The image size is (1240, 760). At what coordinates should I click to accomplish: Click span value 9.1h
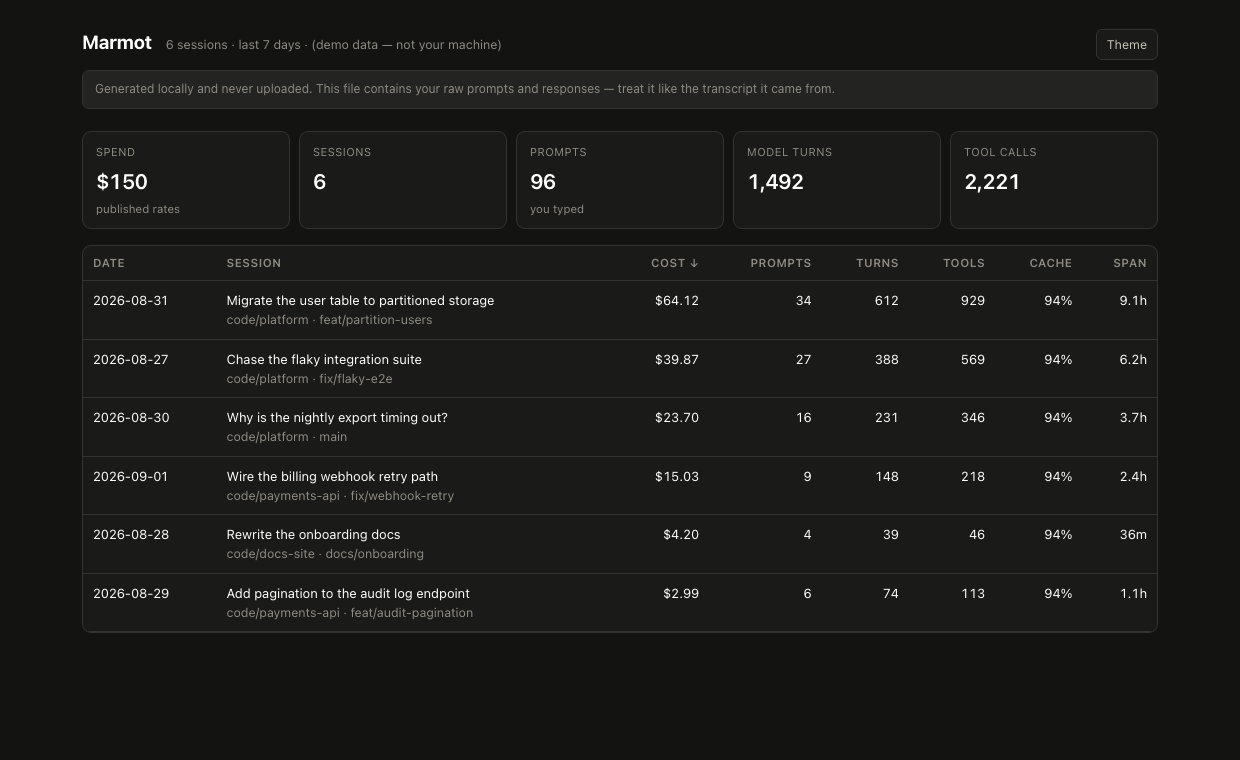click(x=1133, y=300)
